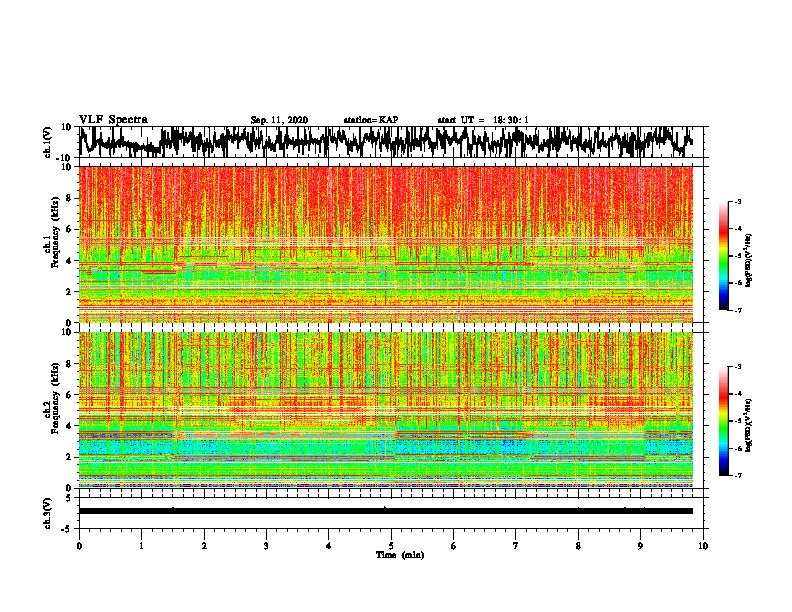
Task: Click time-axis tick label '2'
Action: coord(204,546)
